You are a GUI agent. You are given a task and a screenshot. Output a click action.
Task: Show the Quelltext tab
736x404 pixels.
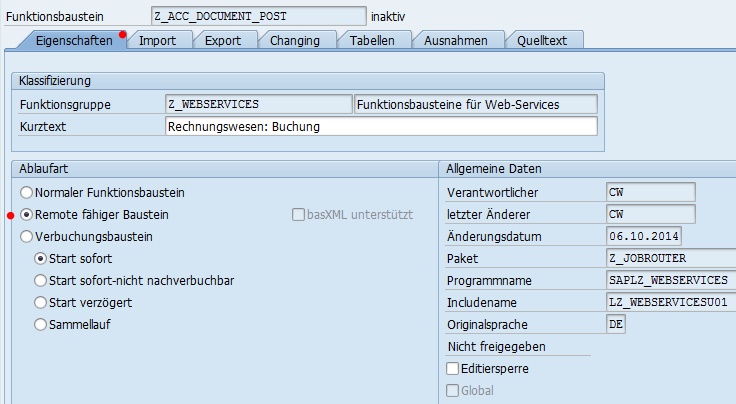pos(541,40)
